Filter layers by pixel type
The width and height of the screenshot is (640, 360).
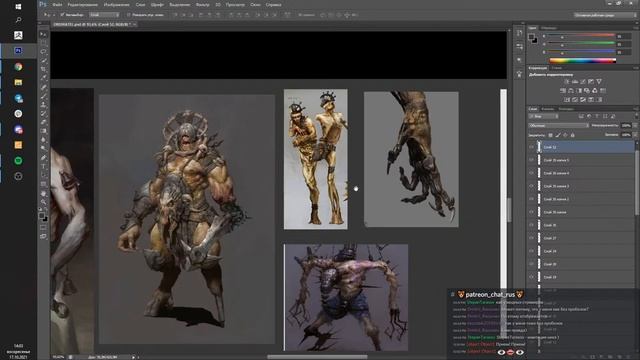click(581, 116)
